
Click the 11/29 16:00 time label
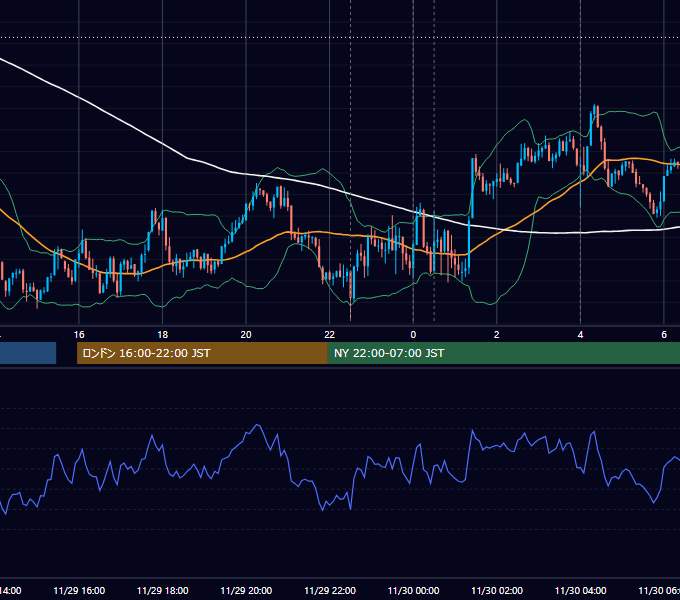[79, 590]
